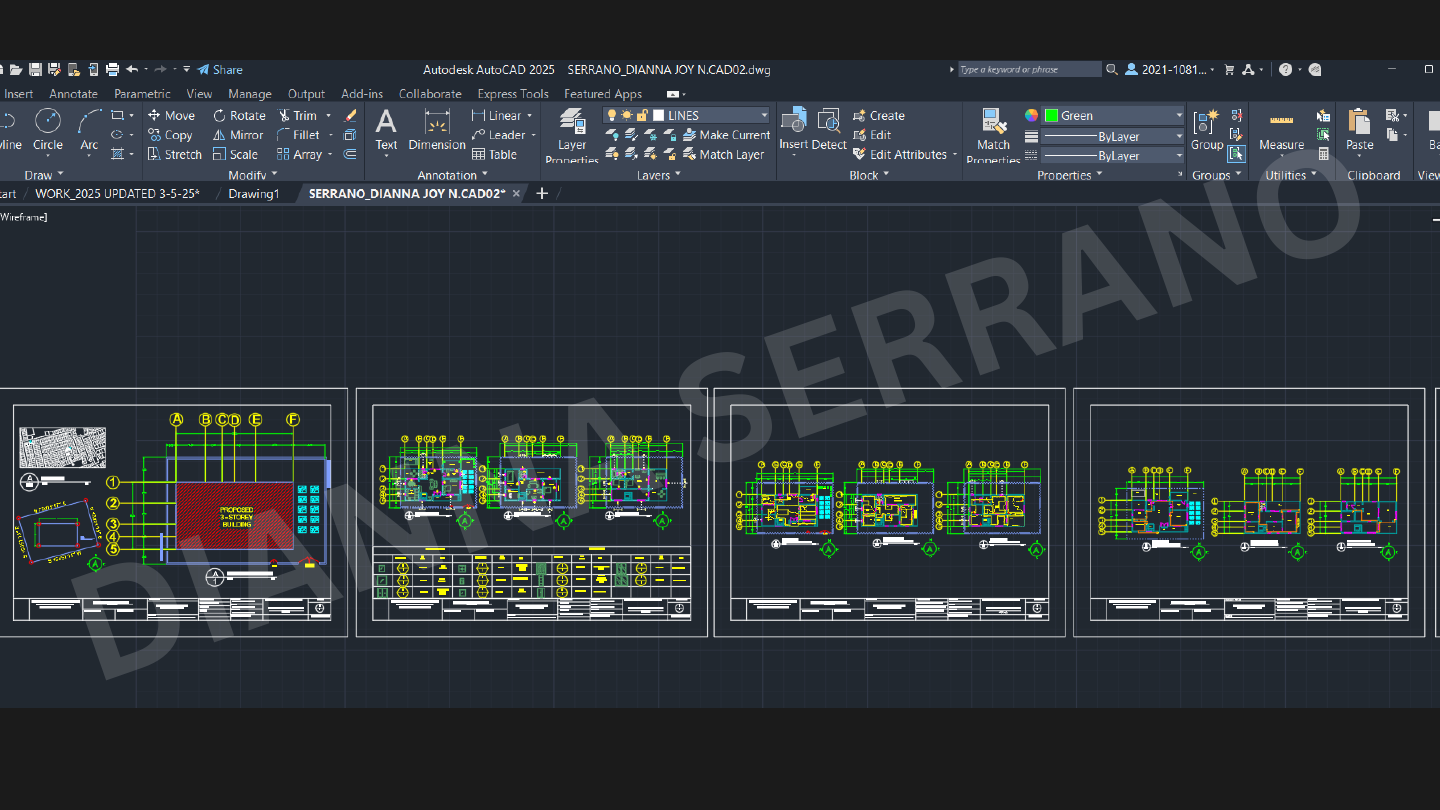Click the multiline Text tool
The width and height of the screenshot is (1440, 810).
click(386, 130)
